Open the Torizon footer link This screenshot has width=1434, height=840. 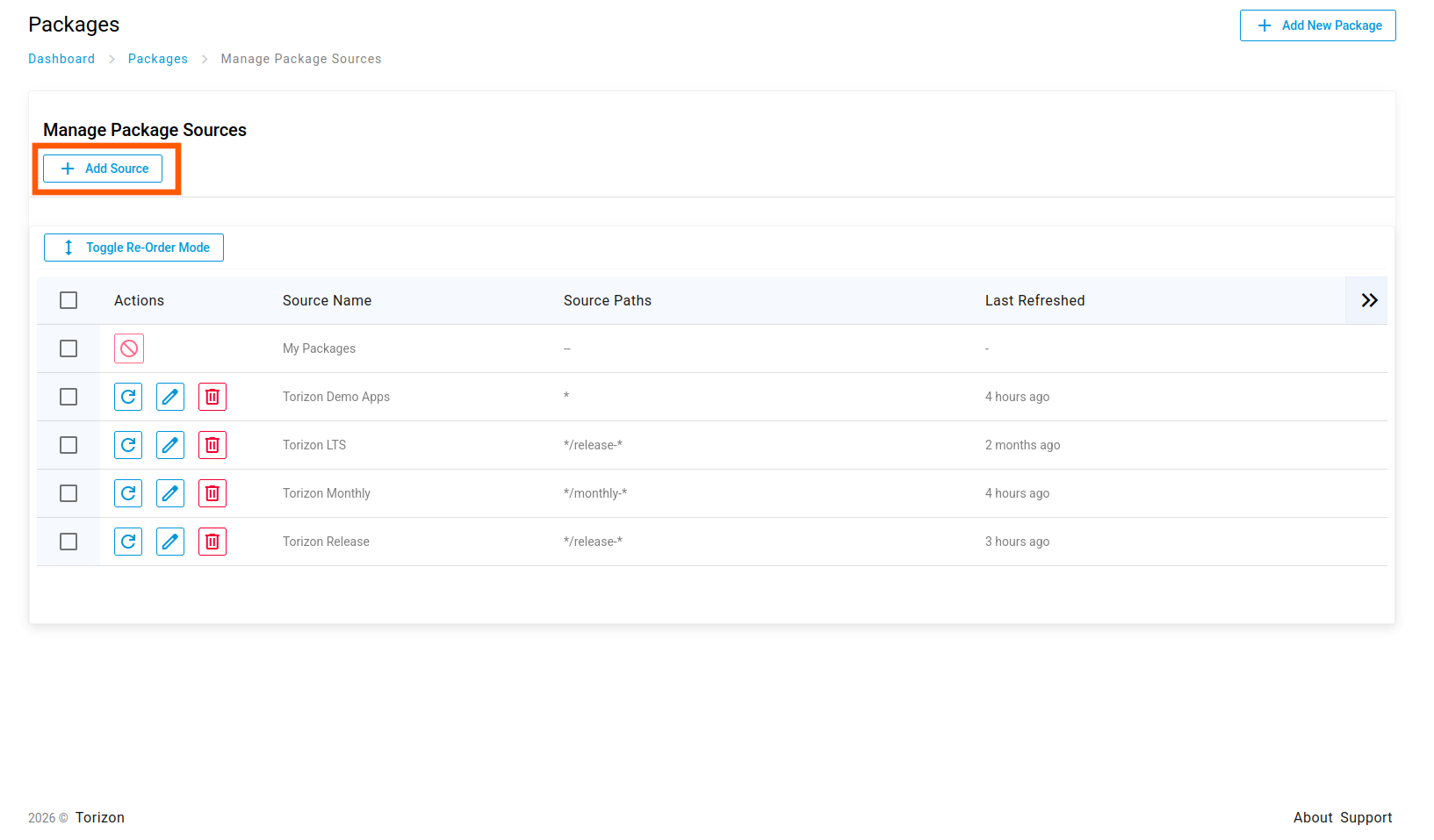tap(100, 817)
